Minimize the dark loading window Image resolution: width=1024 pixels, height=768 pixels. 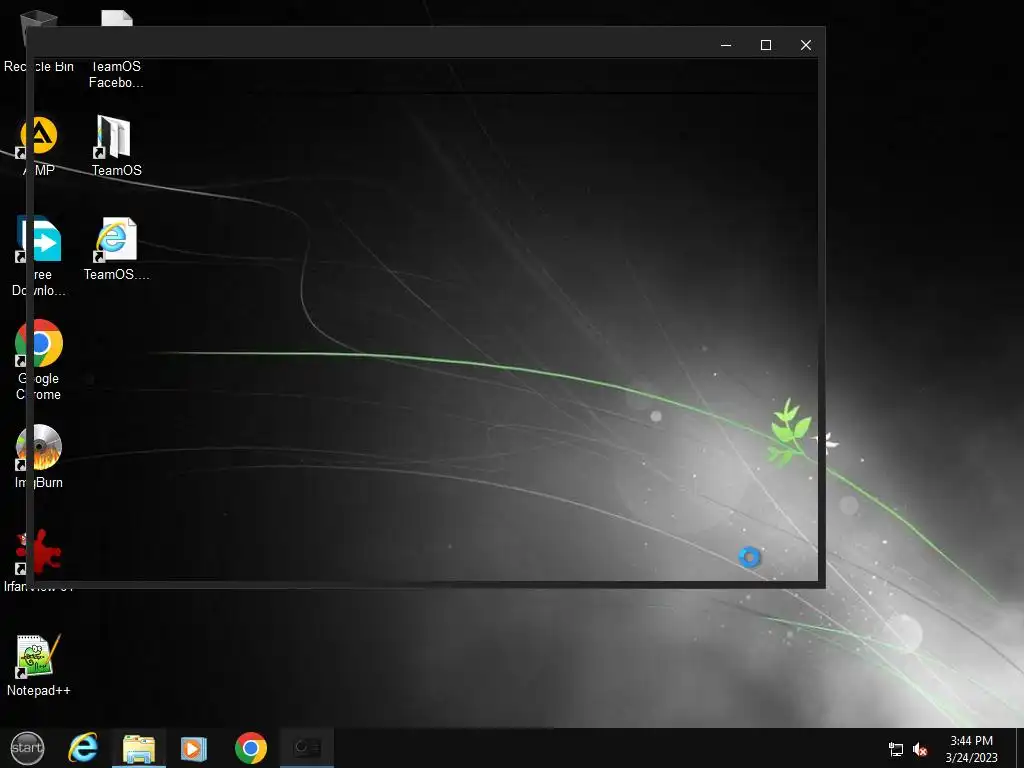[x=726, y=45]
